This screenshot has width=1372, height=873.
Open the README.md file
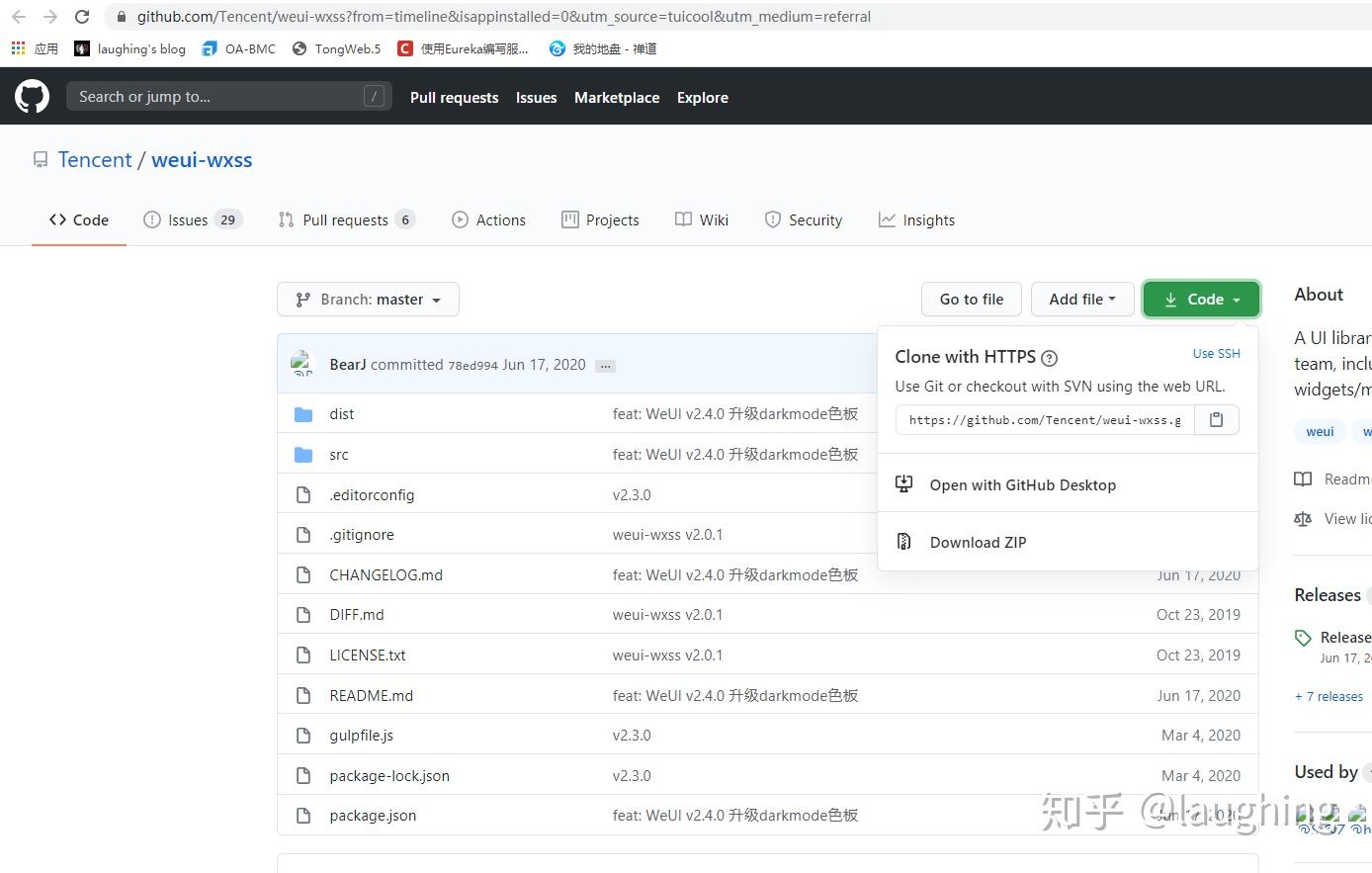372,696
